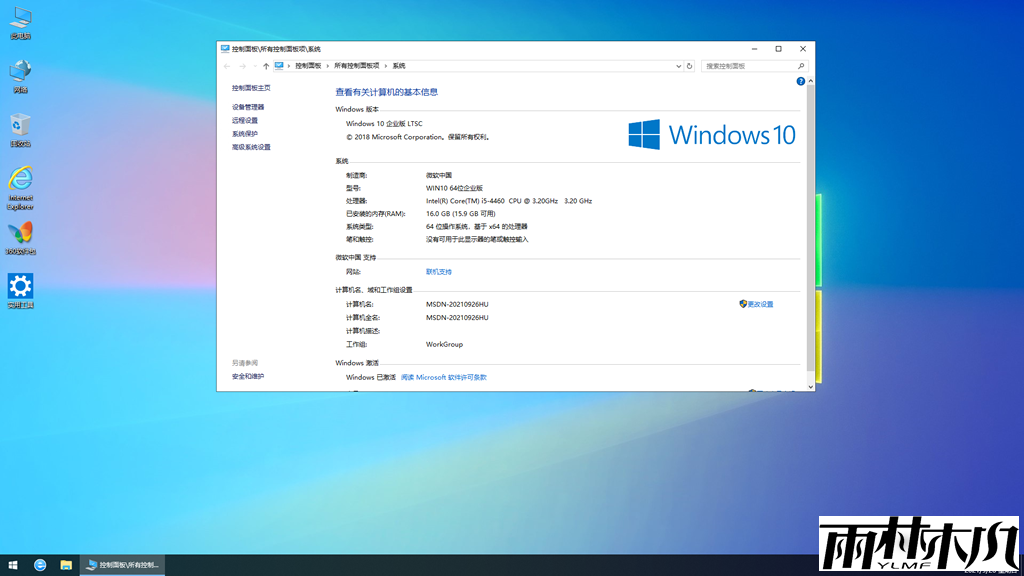
Task: Open This PC from the desktop
Action: [x=20, y=15]
